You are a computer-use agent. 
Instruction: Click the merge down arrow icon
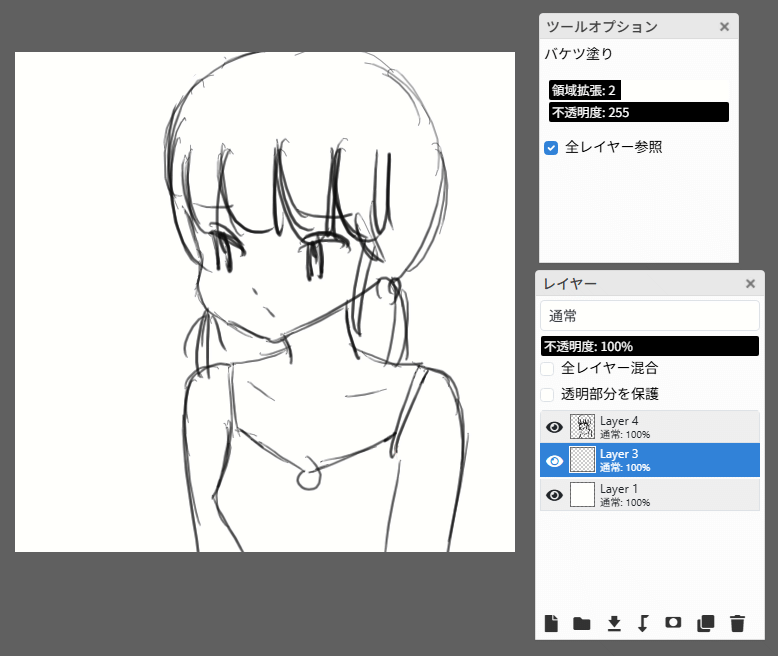click(x=614, y=624)
